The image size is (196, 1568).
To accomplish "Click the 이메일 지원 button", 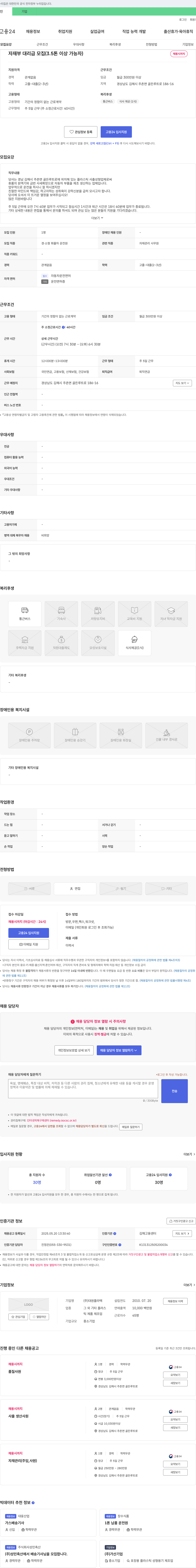I will click(x=29, y=945).
